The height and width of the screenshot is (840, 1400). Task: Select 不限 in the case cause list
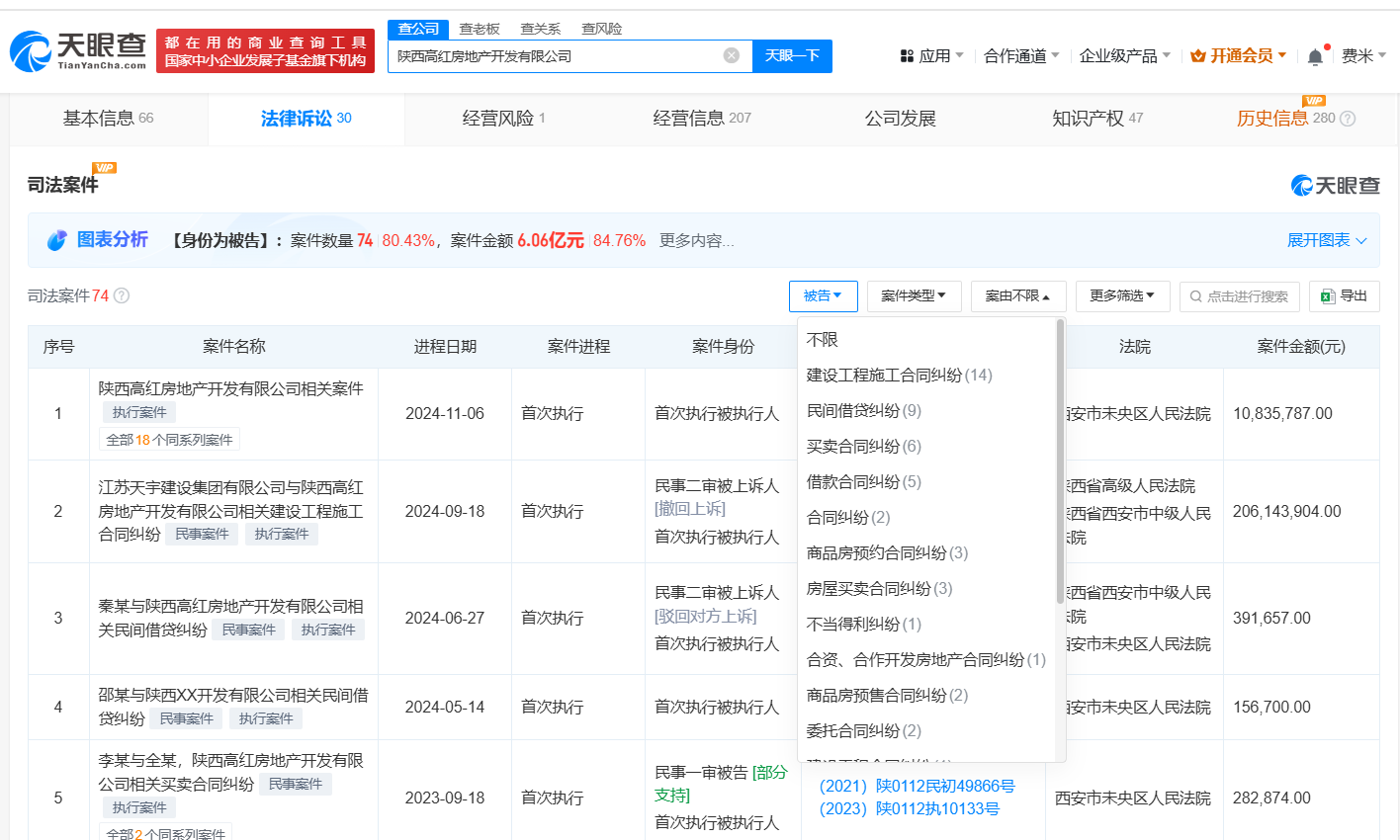823,339
